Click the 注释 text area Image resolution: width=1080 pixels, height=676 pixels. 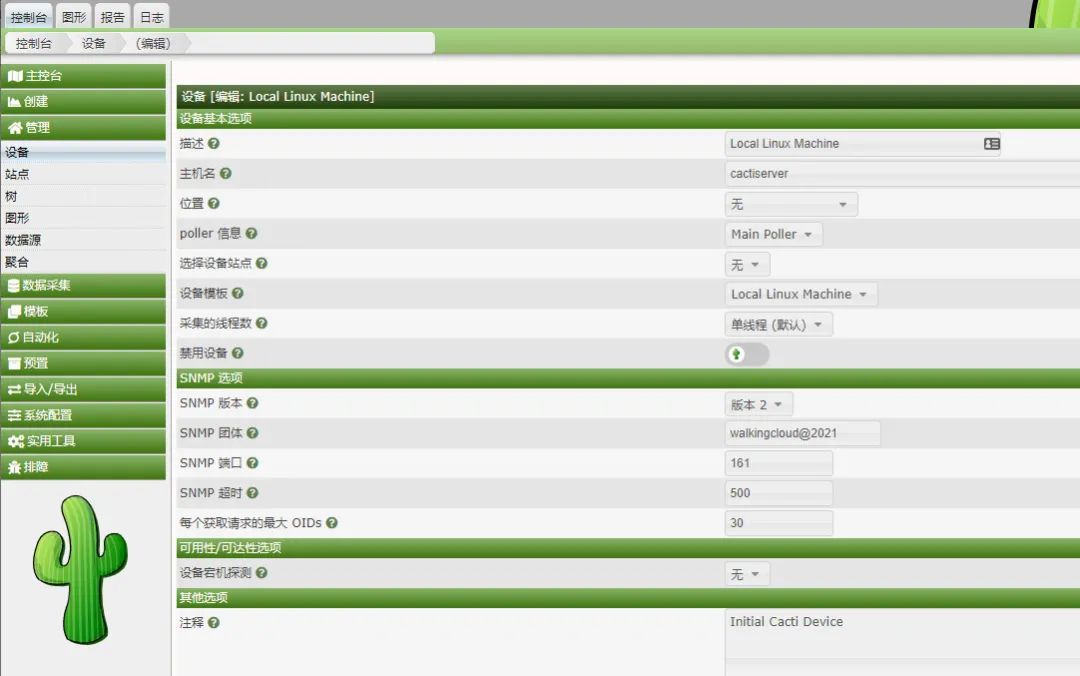(902, 642)
